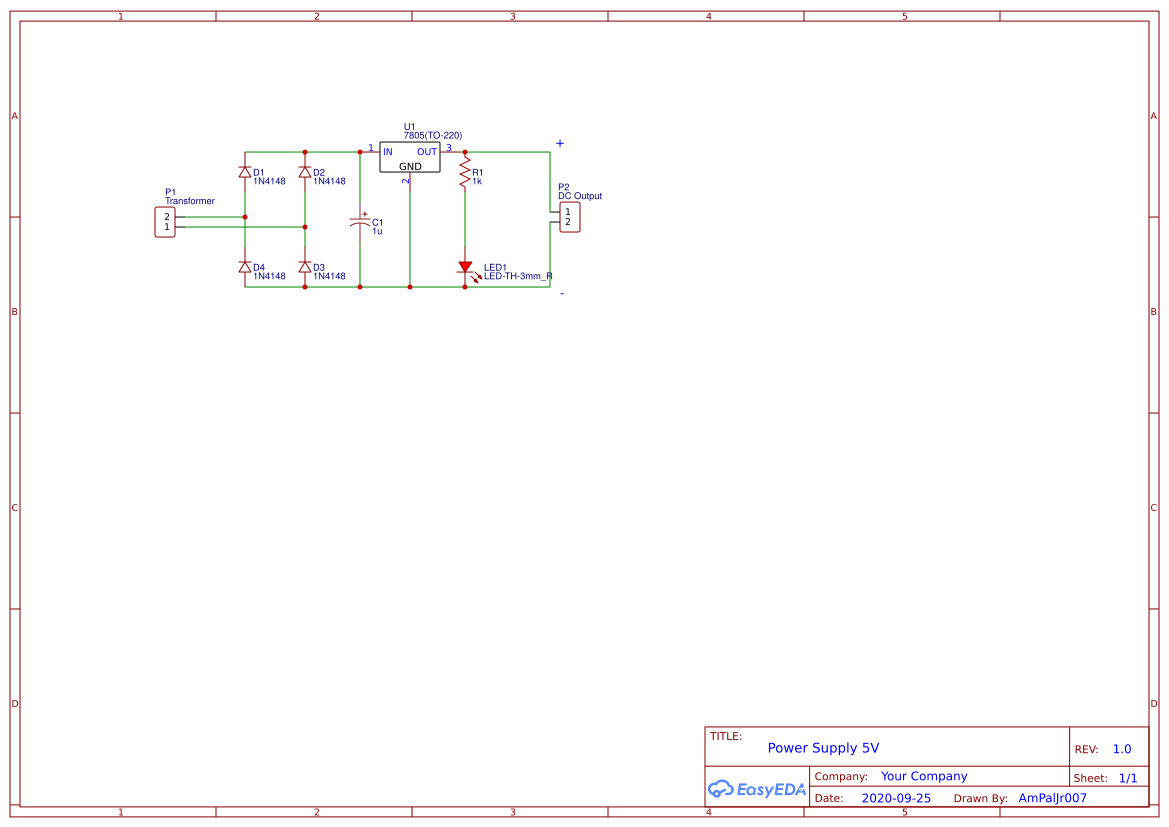Select diode D3 1N4148 symbol
This screenshot has width=1169, height=827.
click(303, 268)
